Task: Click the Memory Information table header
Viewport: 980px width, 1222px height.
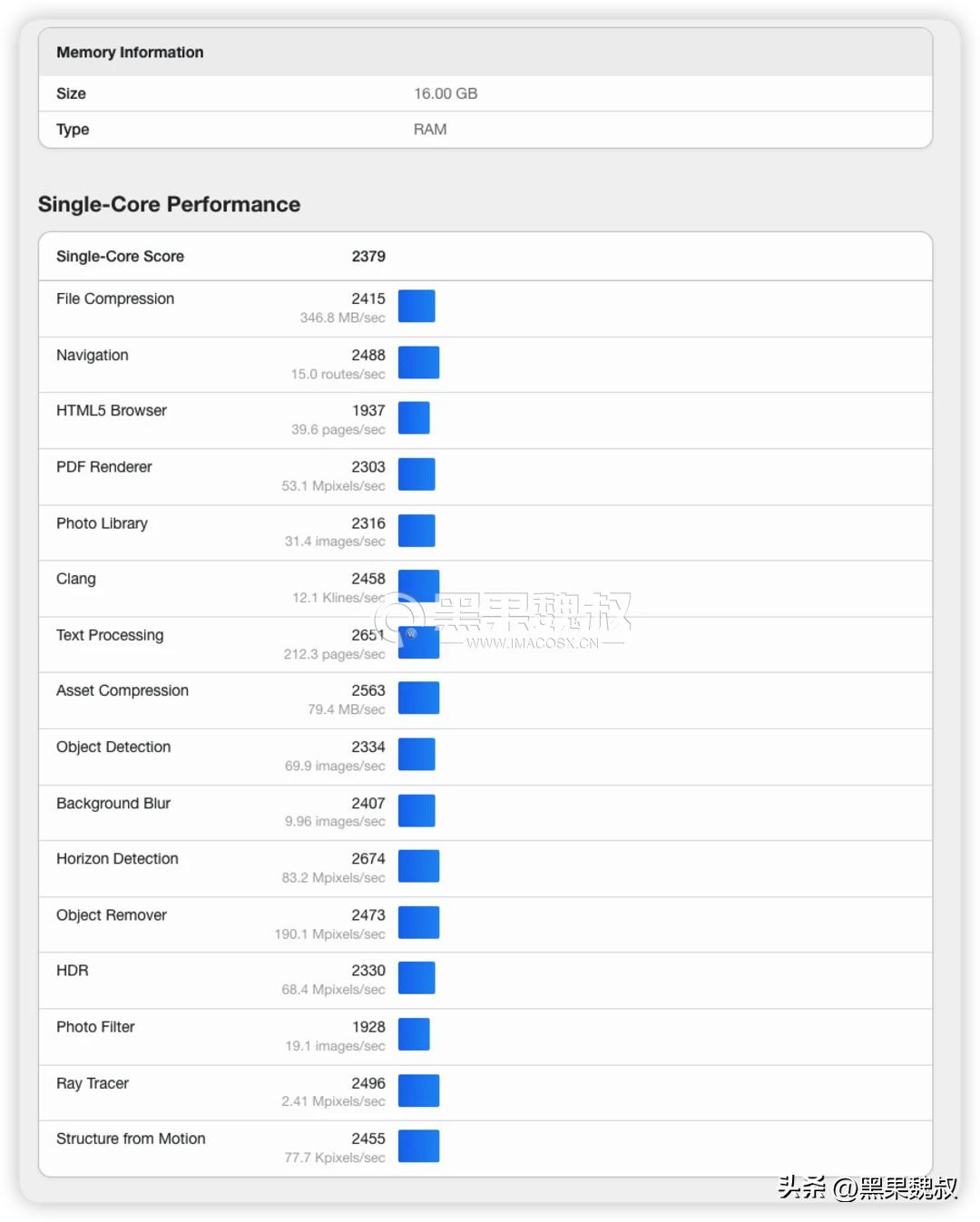Action: (130, 53)
